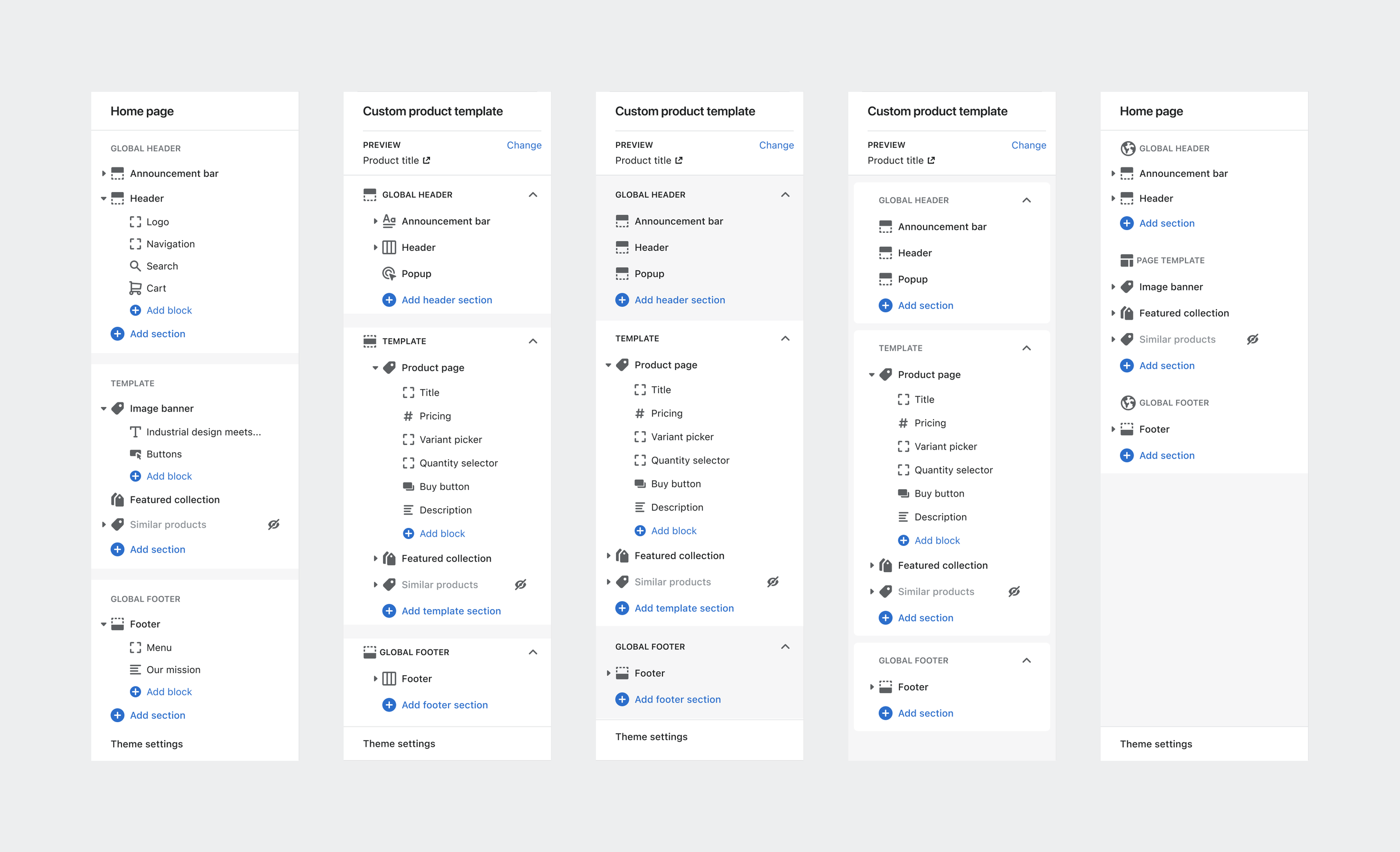Click the Logo block icon in first panel

click(135, 222)
